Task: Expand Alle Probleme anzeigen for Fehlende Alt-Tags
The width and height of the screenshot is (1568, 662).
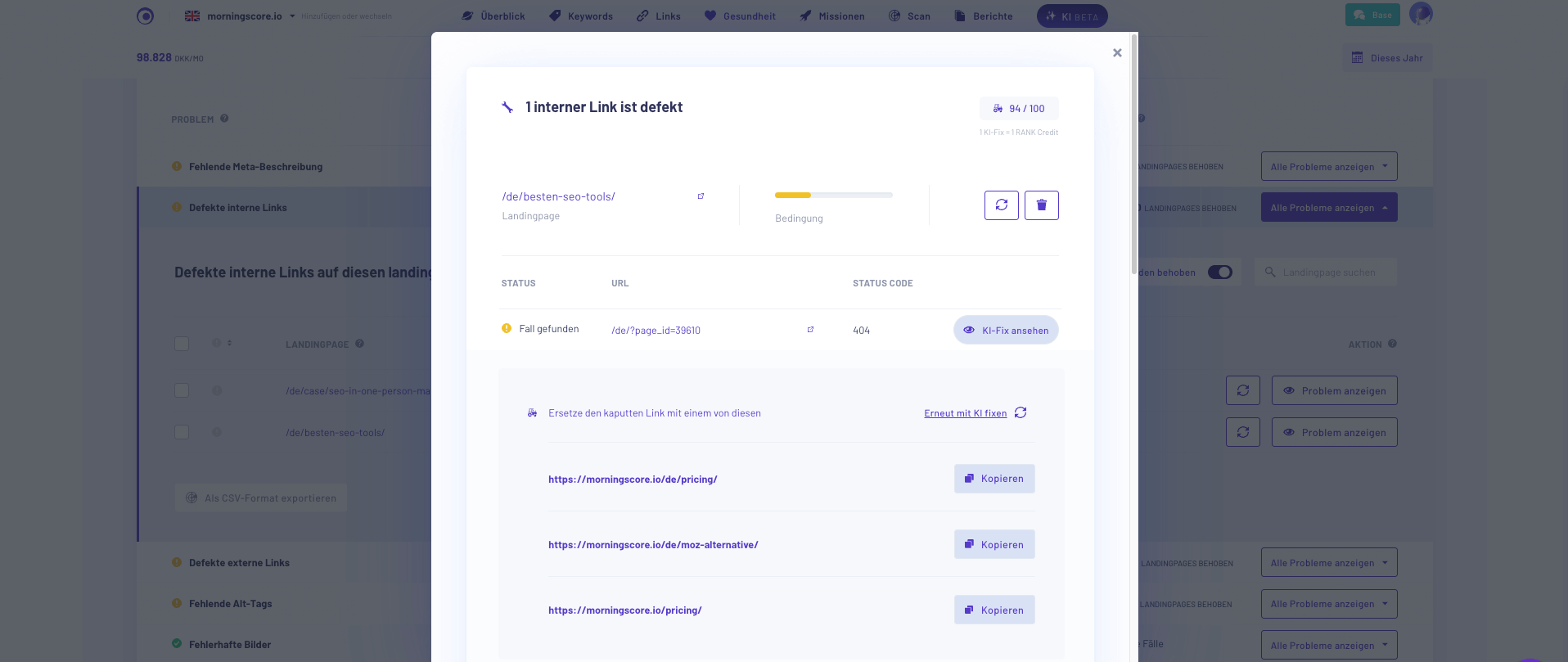Action: (x=1329, y=604)
